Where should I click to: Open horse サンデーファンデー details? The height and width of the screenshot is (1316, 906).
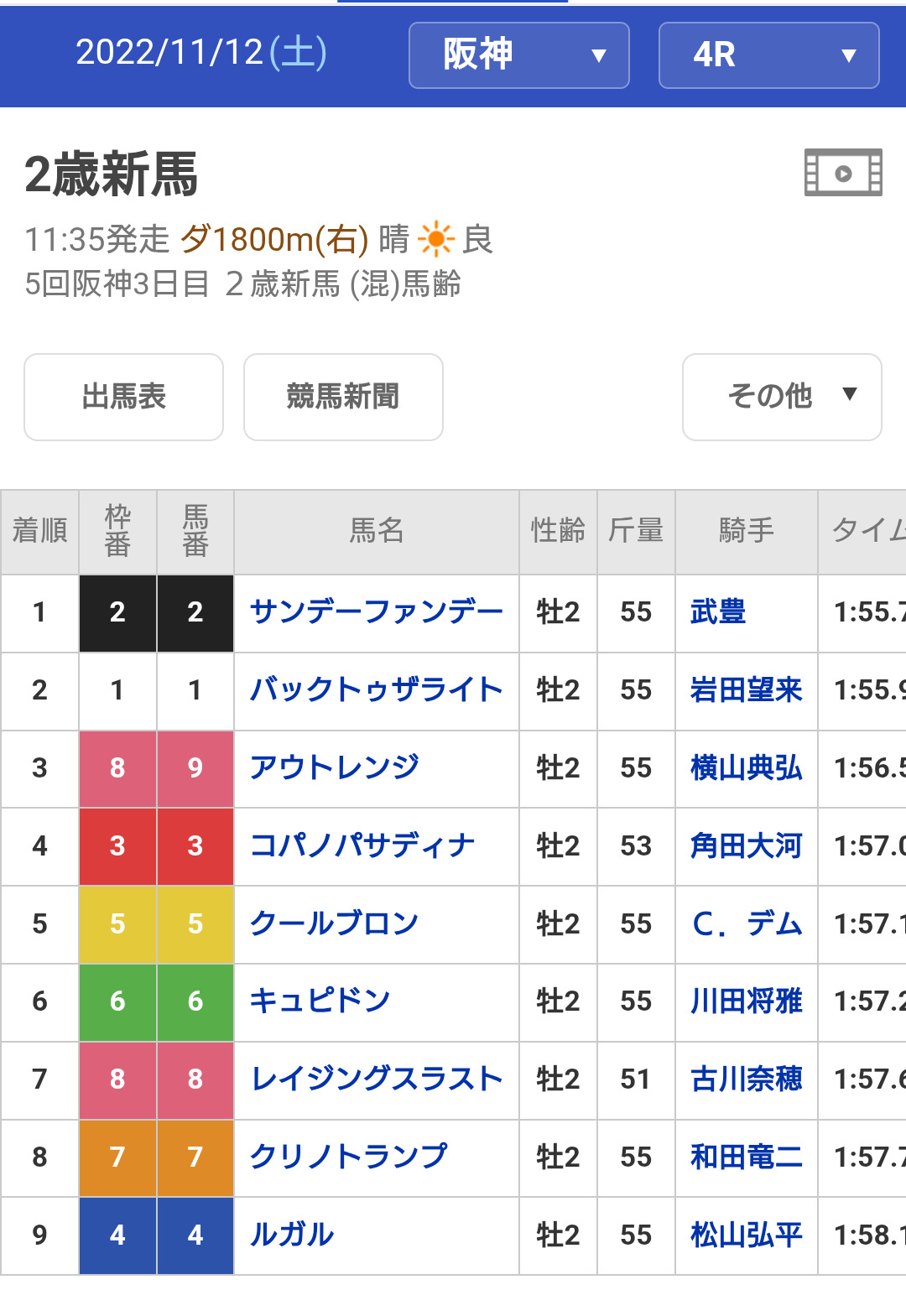[x=376, y=612]
